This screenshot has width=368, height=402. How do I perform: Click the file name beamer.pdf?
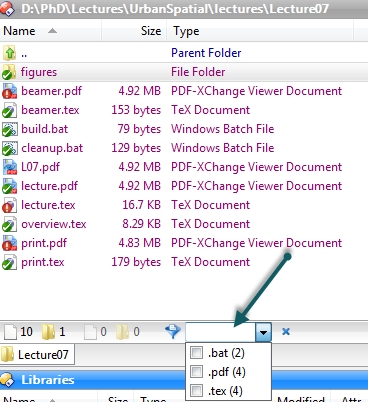(51, 91)
